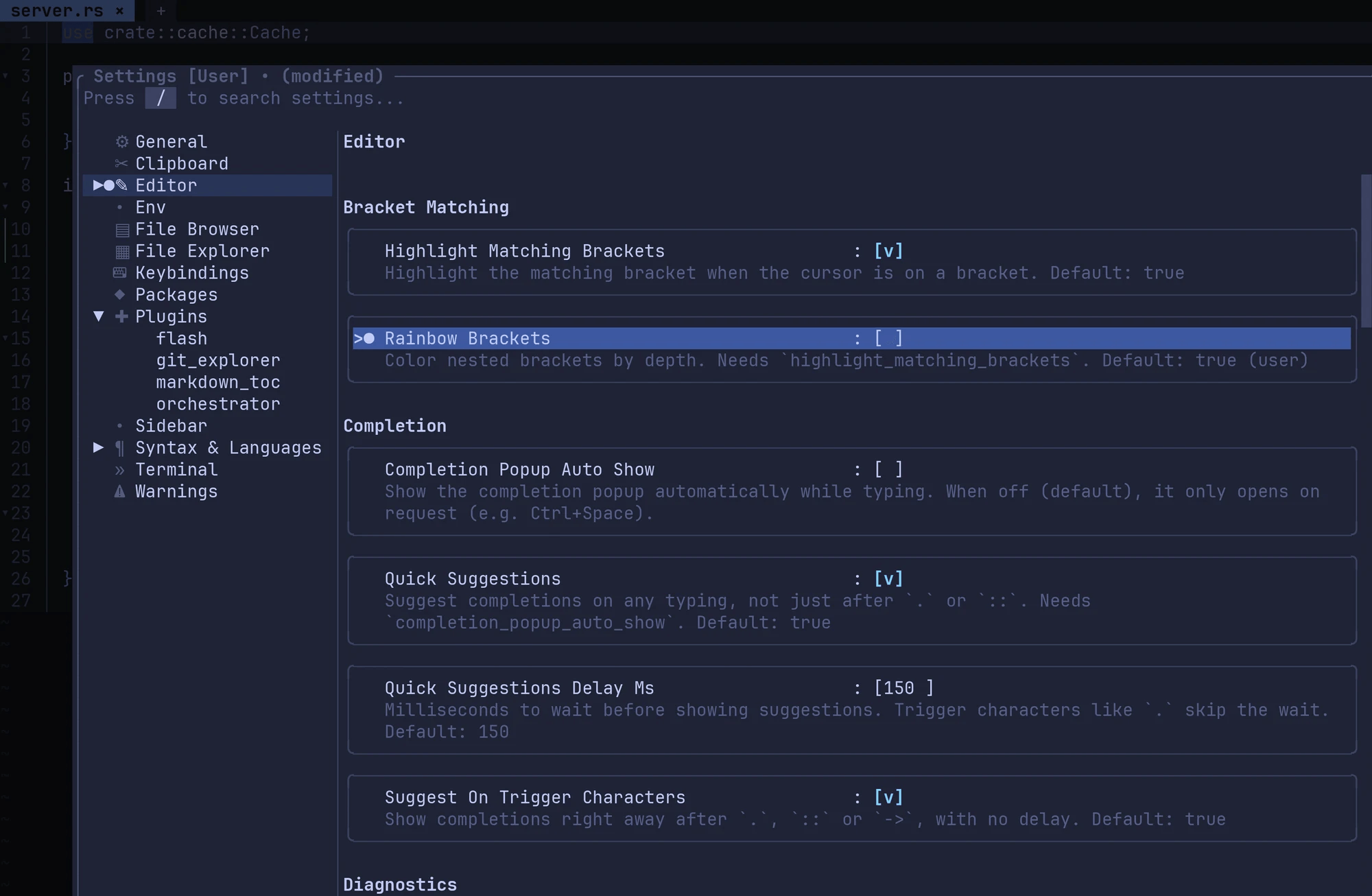Click code line 'crate::cache::Cache;' in editor
This screenshot has width=1372, height=896.
[207, 33]
